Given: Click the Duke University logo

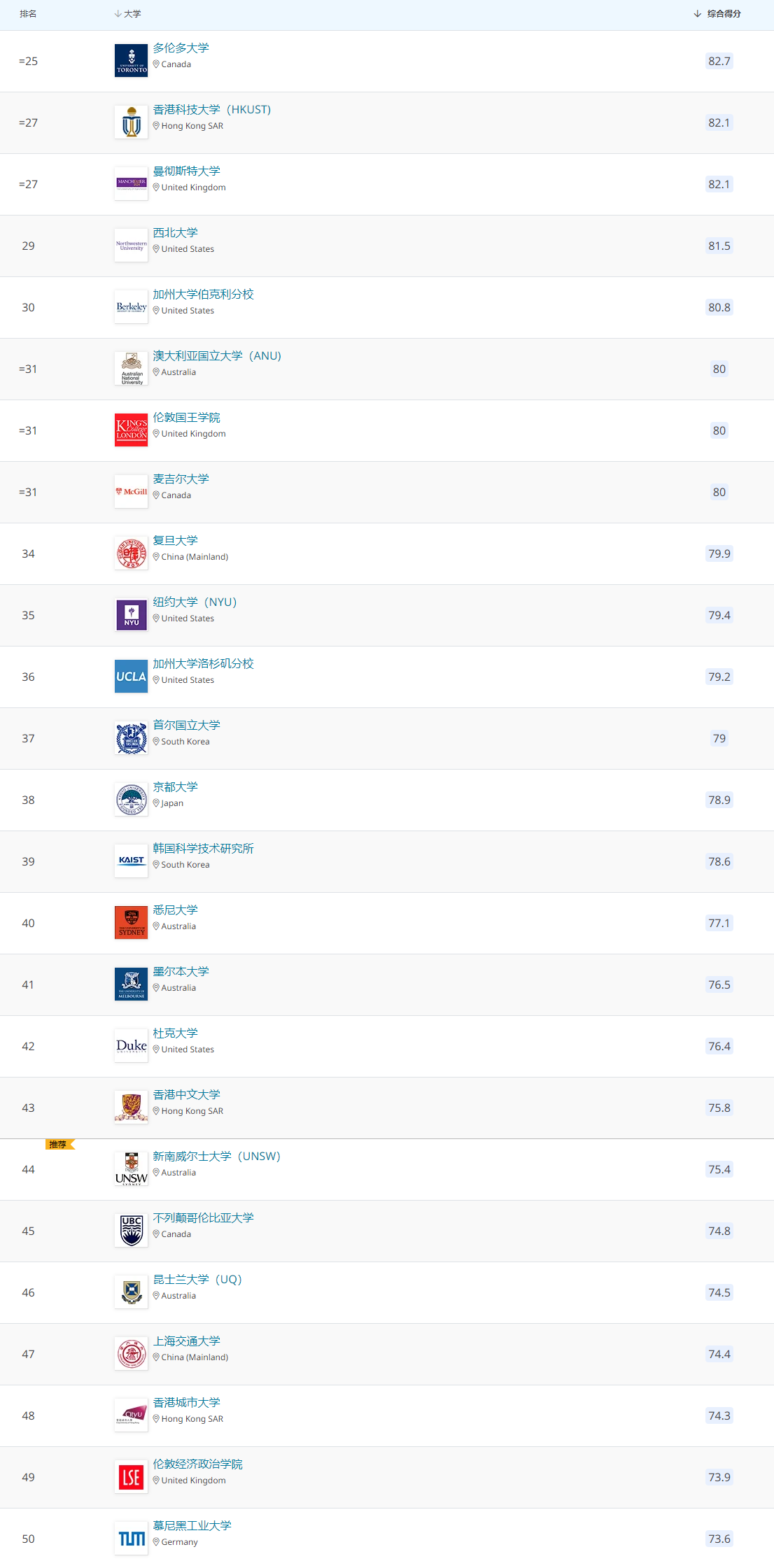Looking at the screenshot, I should [x=132, y=1046].
